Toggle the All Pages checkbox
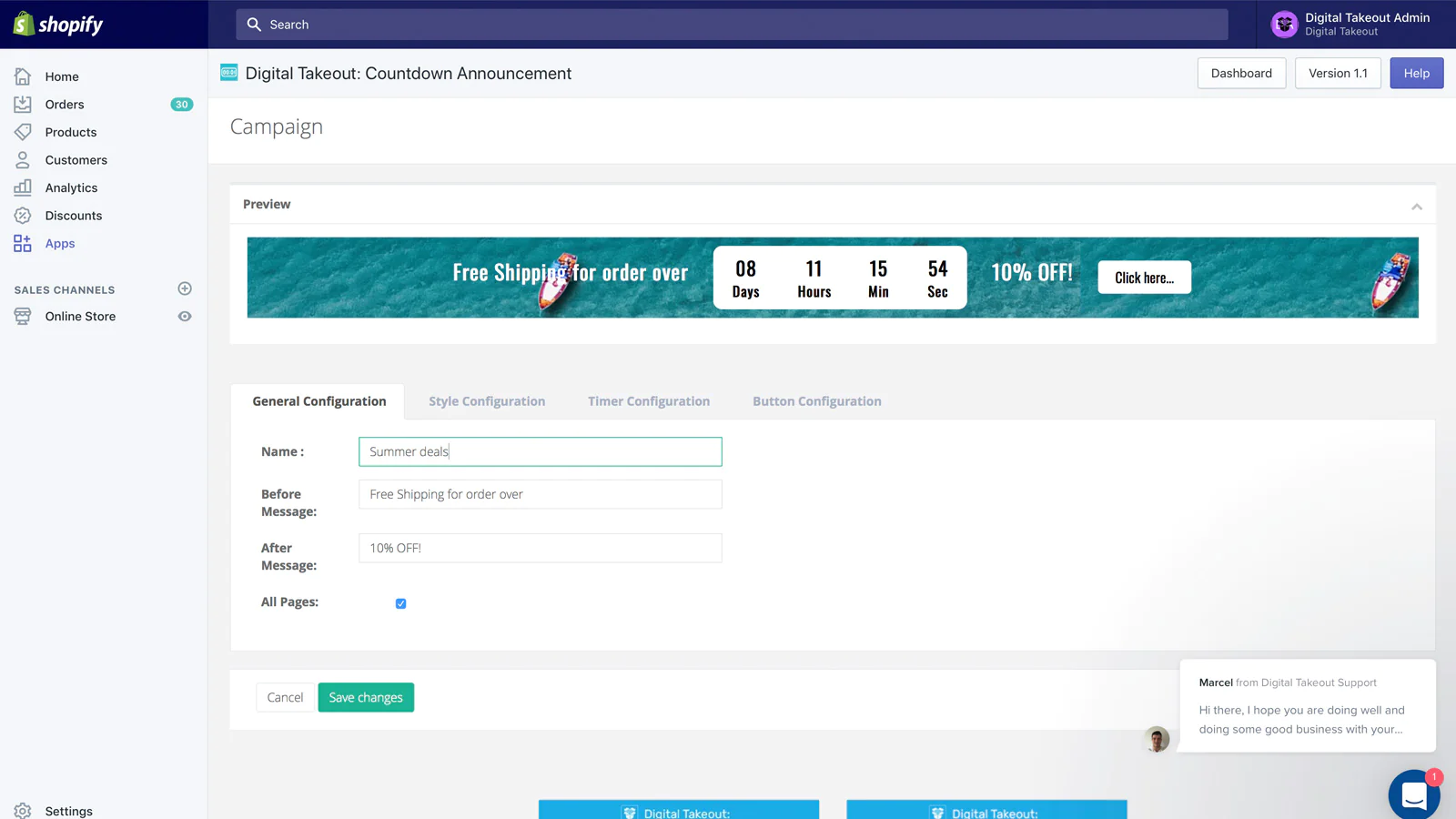Screen dimensions: 1456x819 click(x=400, y=603)
